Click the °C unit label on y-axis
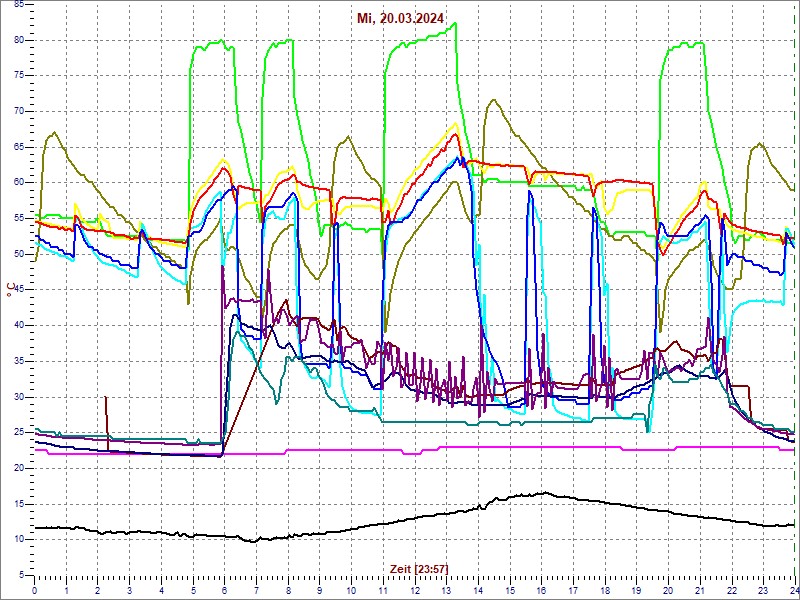Screen dimensions: 800x600 (x=10, y=289)
